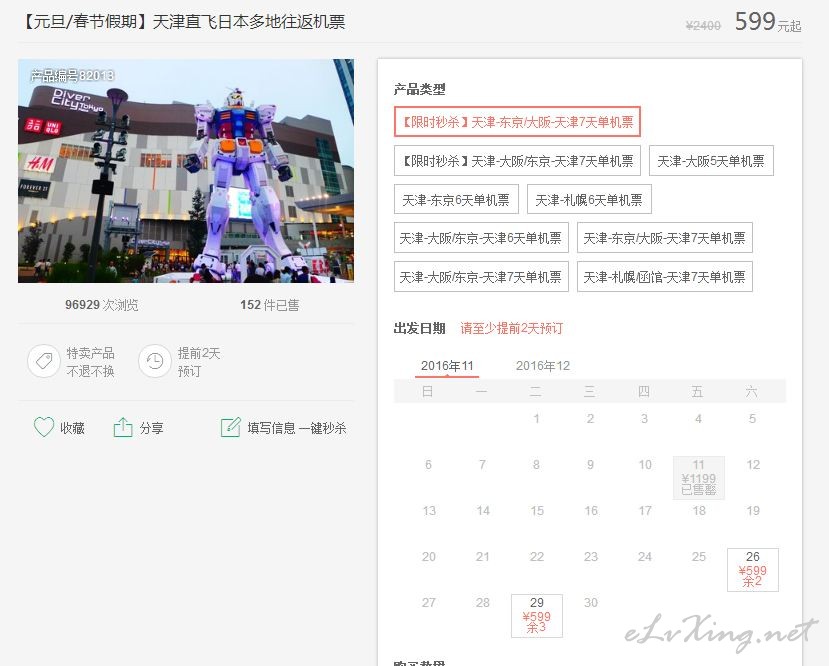Click the 分享 share link
This screenshot has height=666, width=829.
pyautogui.click(x=152, y=428)
